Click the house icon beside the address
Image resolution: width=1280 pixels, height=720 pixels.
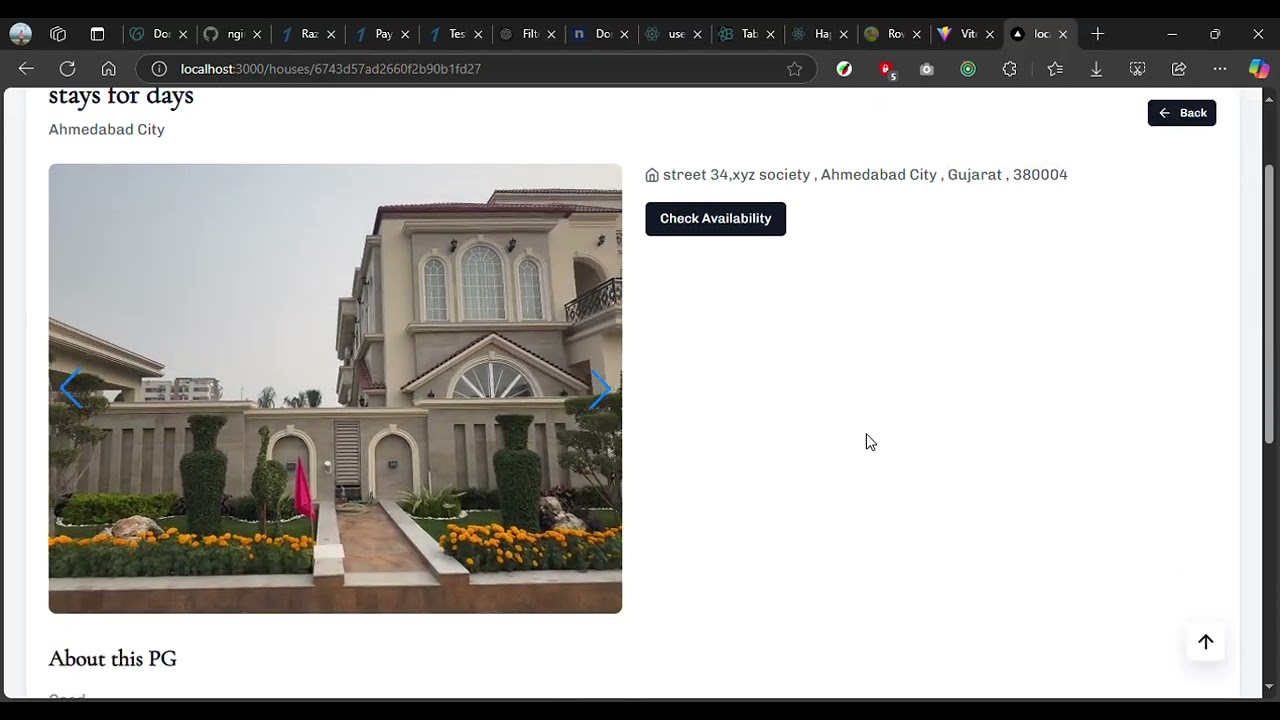click(x=652, y=175)
